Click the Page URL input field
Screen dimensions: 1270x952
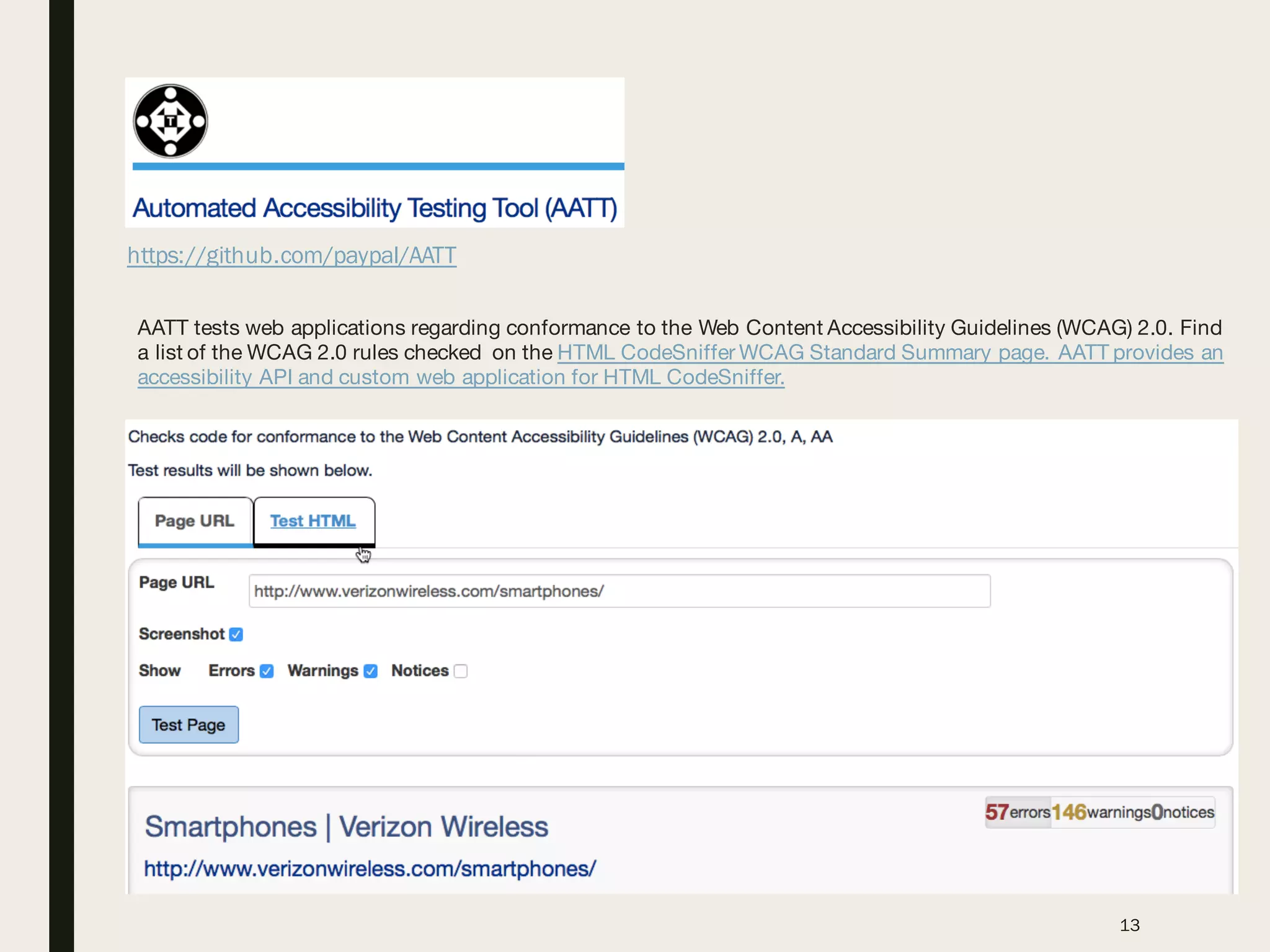(x=619, y=591)
